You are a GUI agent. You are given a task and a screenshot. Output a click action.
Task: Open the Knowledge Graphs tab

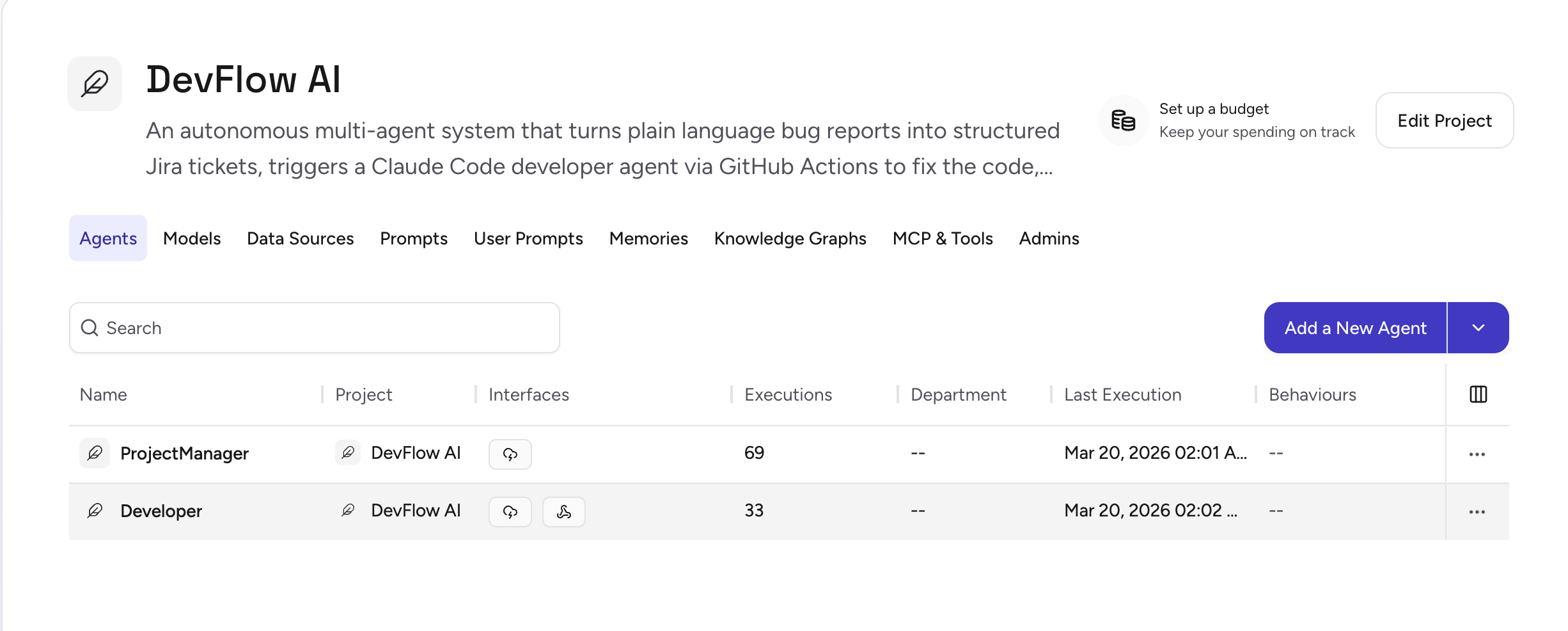click(790, 238)
